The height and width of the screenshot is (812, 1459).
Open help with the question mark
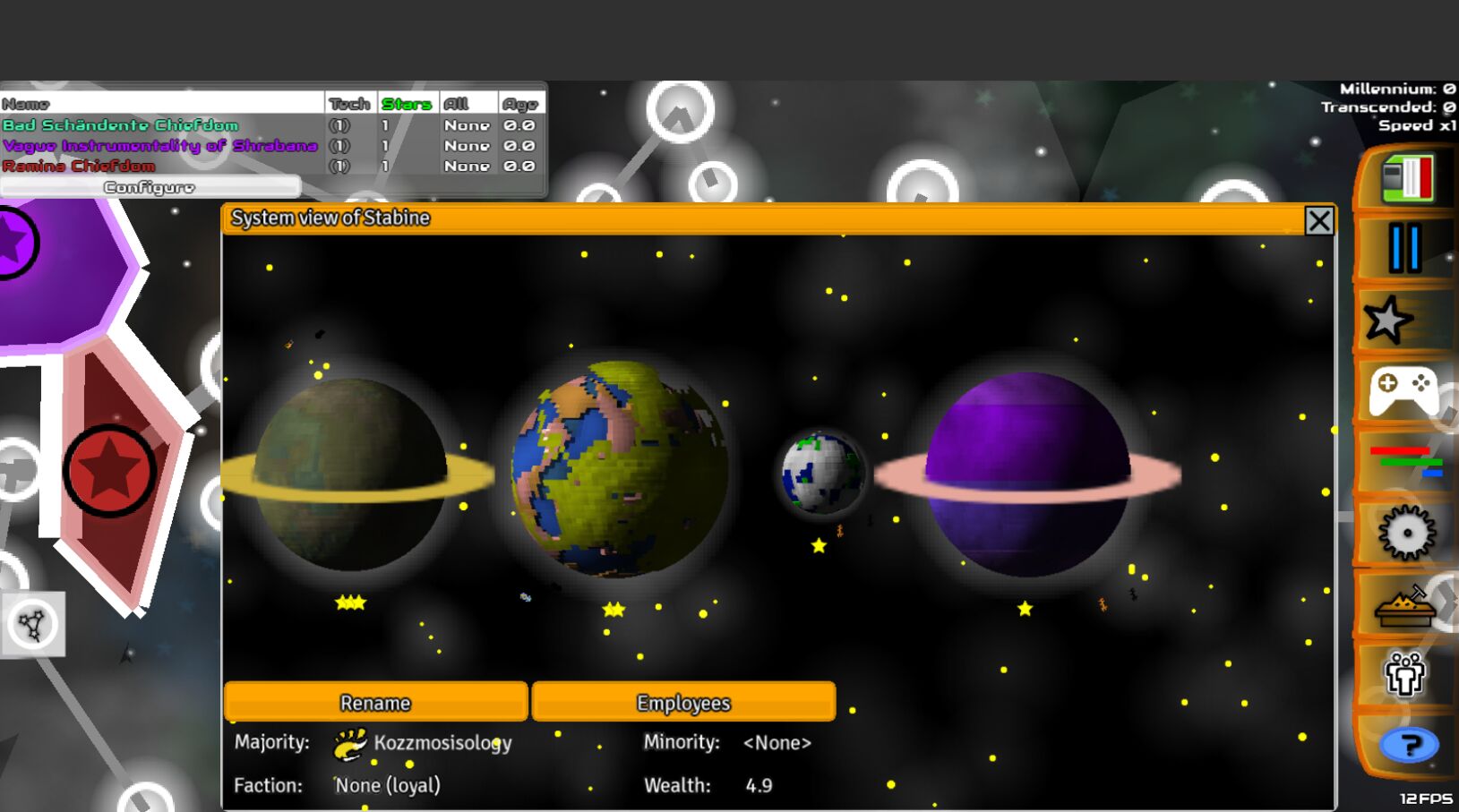coord(1409,745)
